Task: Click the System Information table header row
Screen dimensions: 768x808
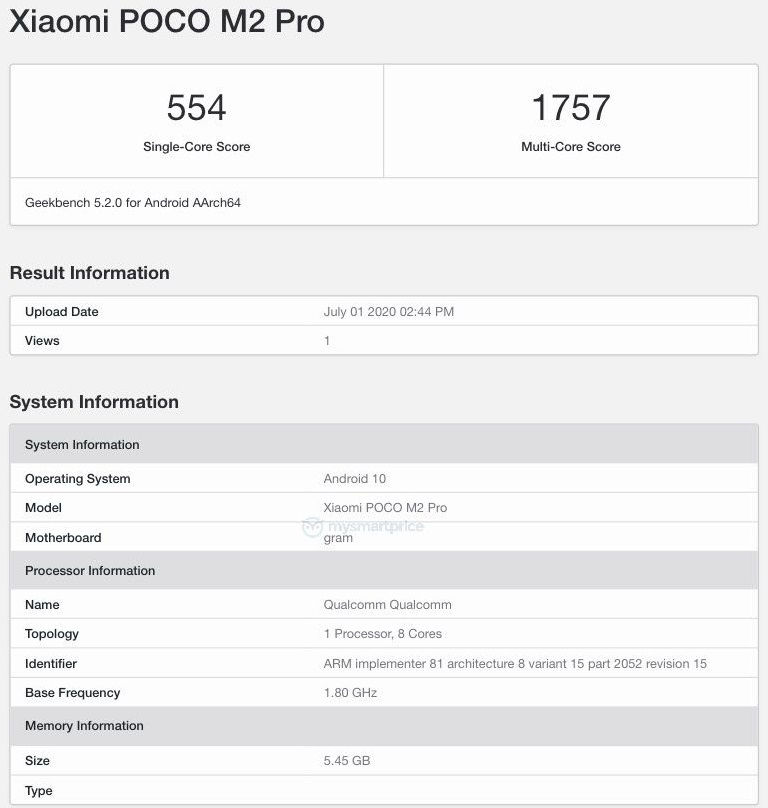Action: point(384,444)
